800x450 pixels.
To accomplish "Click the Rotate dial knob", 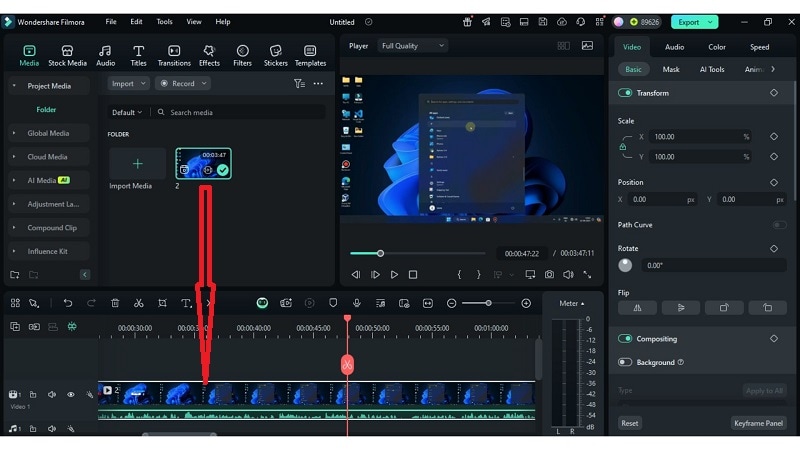I will [625, 265].
